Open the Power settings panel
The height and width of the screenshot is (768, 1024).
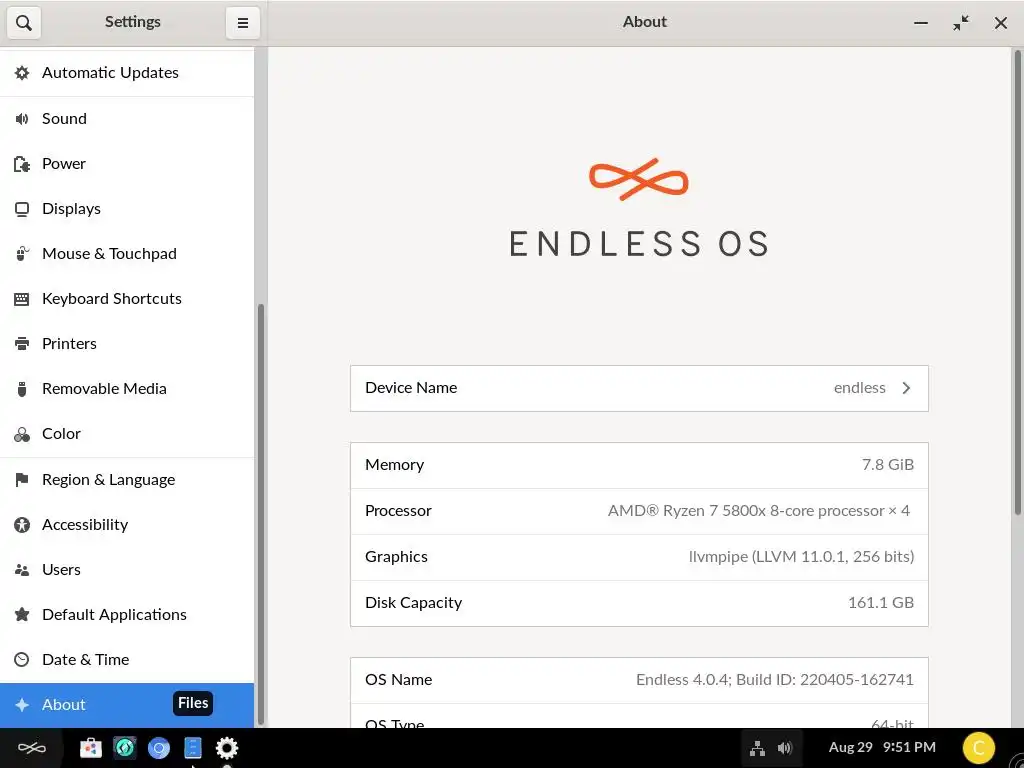(x=127, y=163)
